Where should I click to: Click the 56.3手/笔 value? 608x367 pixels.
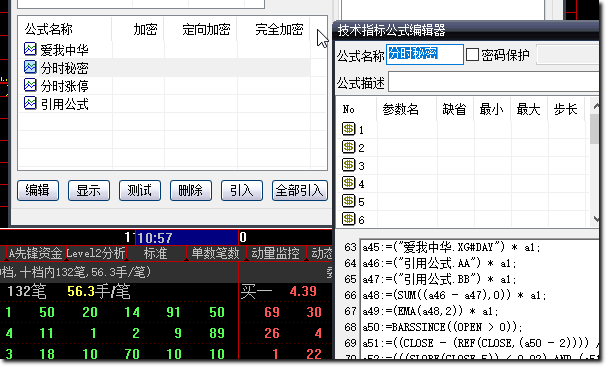point(98,291)
